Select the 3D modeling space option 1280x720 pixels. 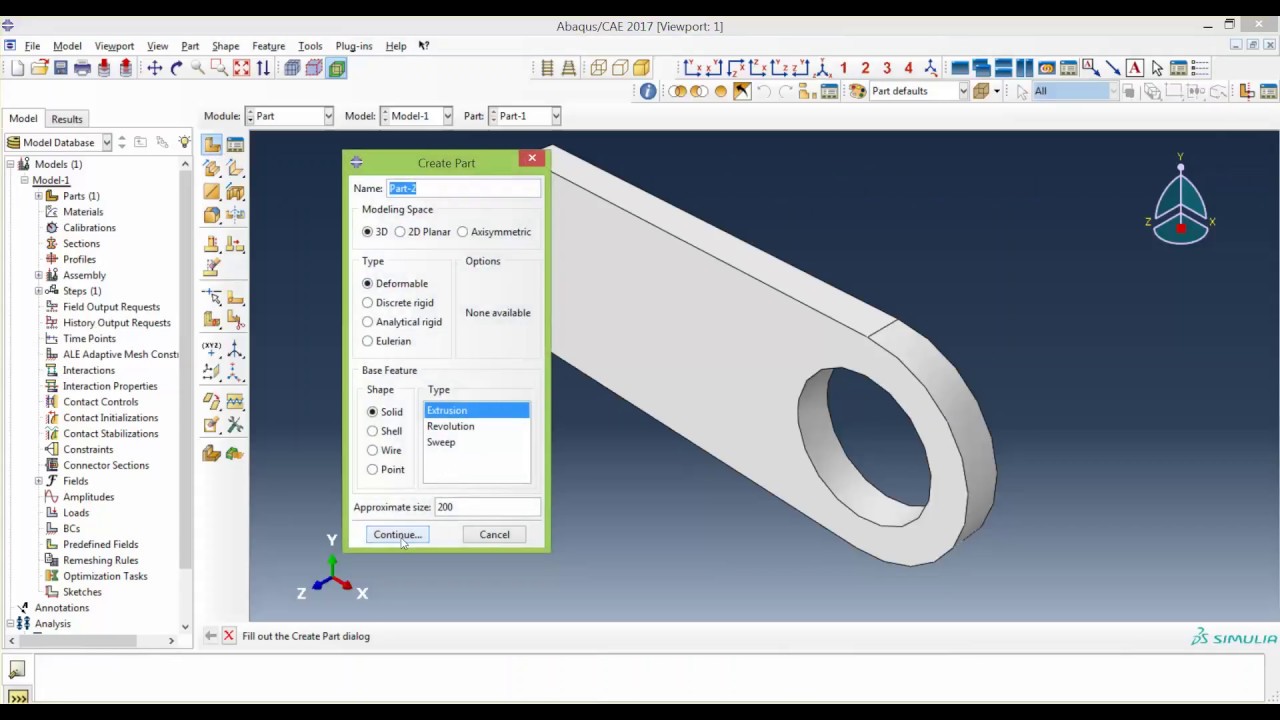coord(375,232)
